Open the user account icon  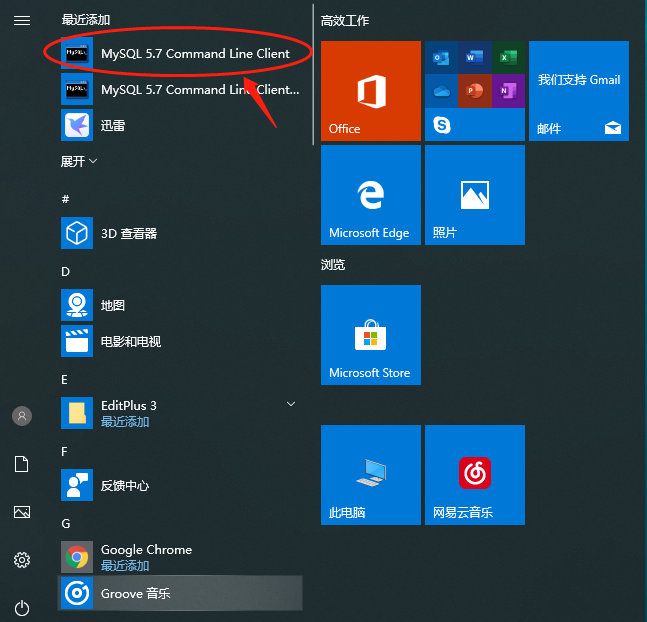(x=22, y=416)
